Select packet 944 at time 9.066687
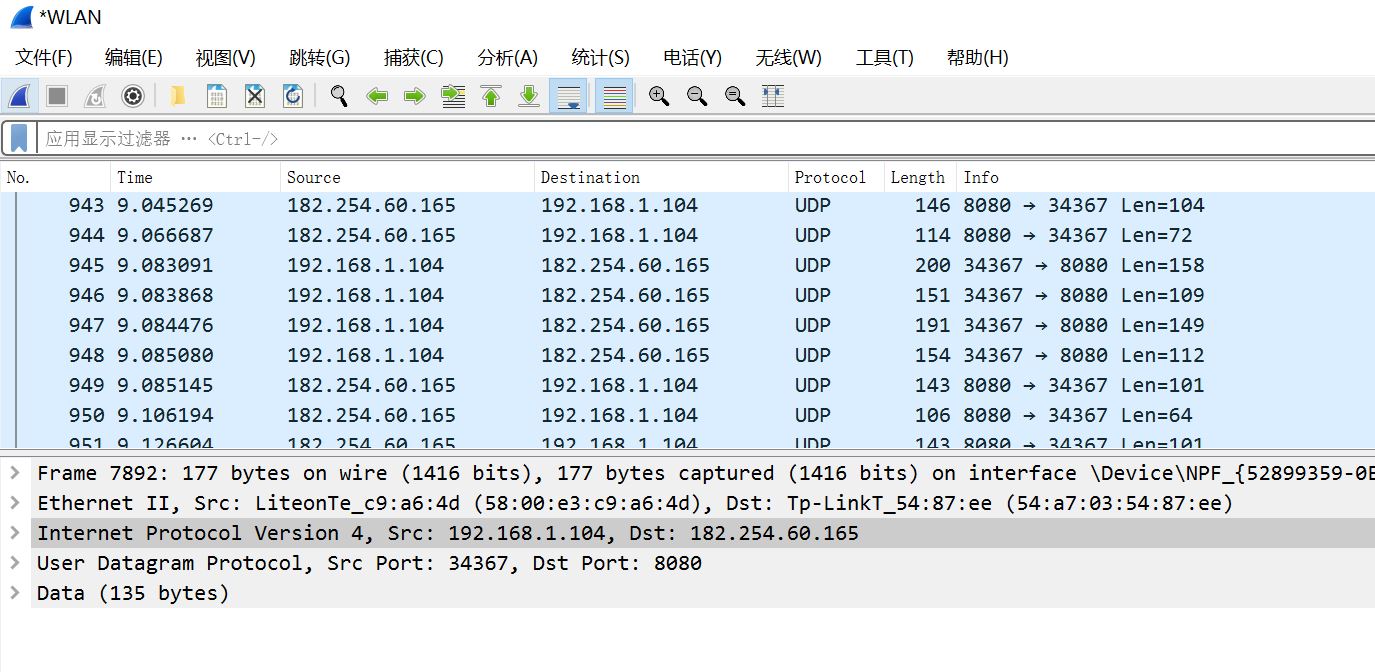The height and width of the screenshot is (672, 1375). point(687,235)
